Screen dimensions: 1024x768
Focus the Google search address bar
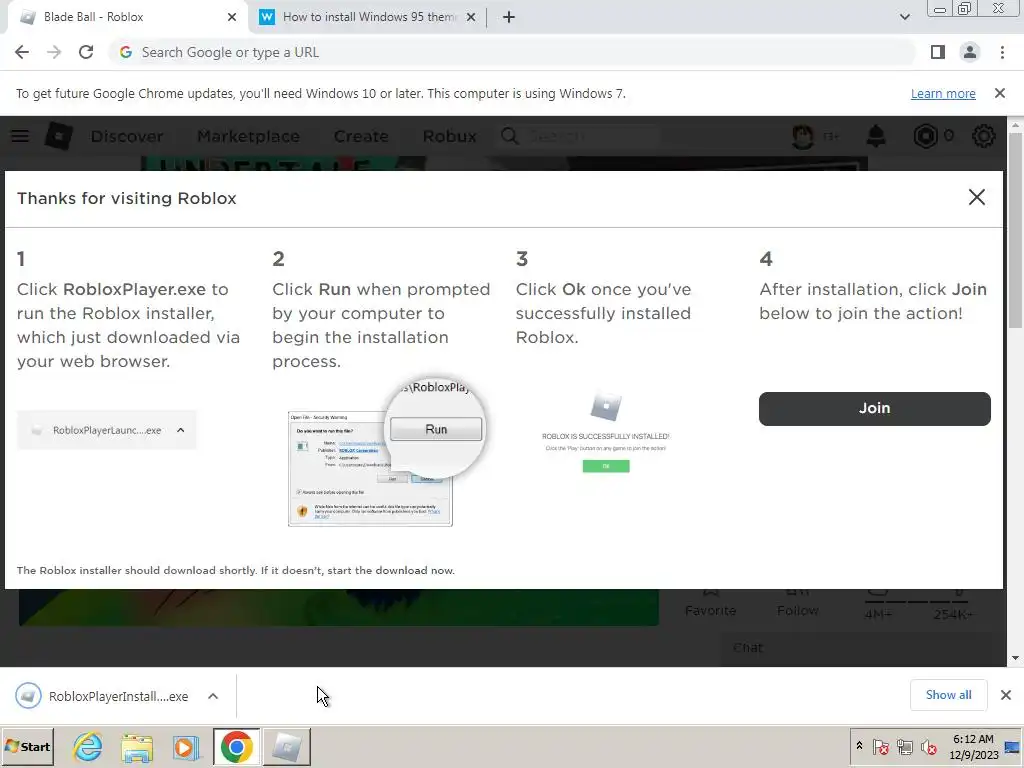tap(513, 52)
